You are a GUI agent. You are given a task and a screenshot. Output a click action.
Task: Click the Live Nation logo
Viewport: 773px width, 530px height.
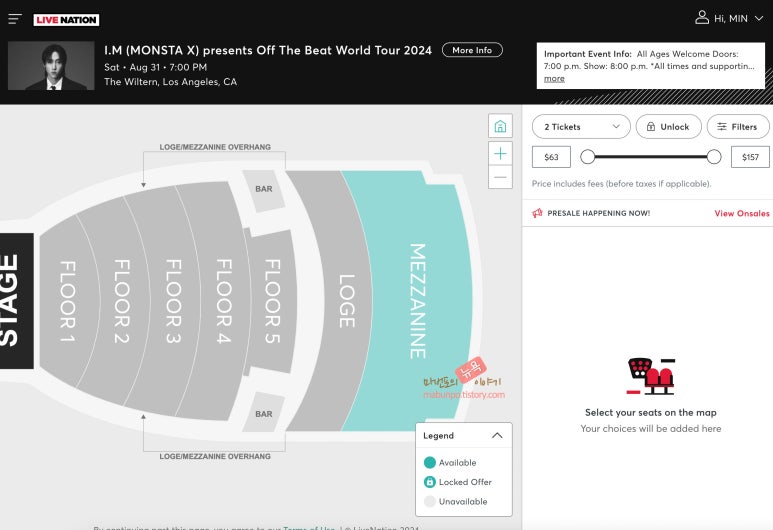pyautogui.click(x=65, y=19)
